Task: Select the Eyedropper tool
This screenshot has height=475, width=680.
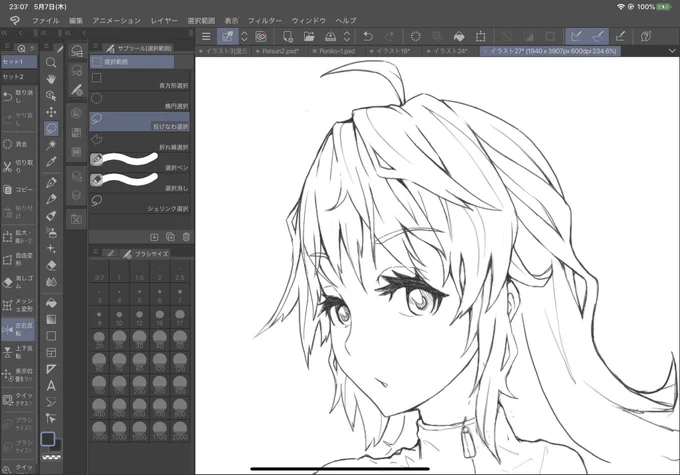Action: tap(51, 162)
